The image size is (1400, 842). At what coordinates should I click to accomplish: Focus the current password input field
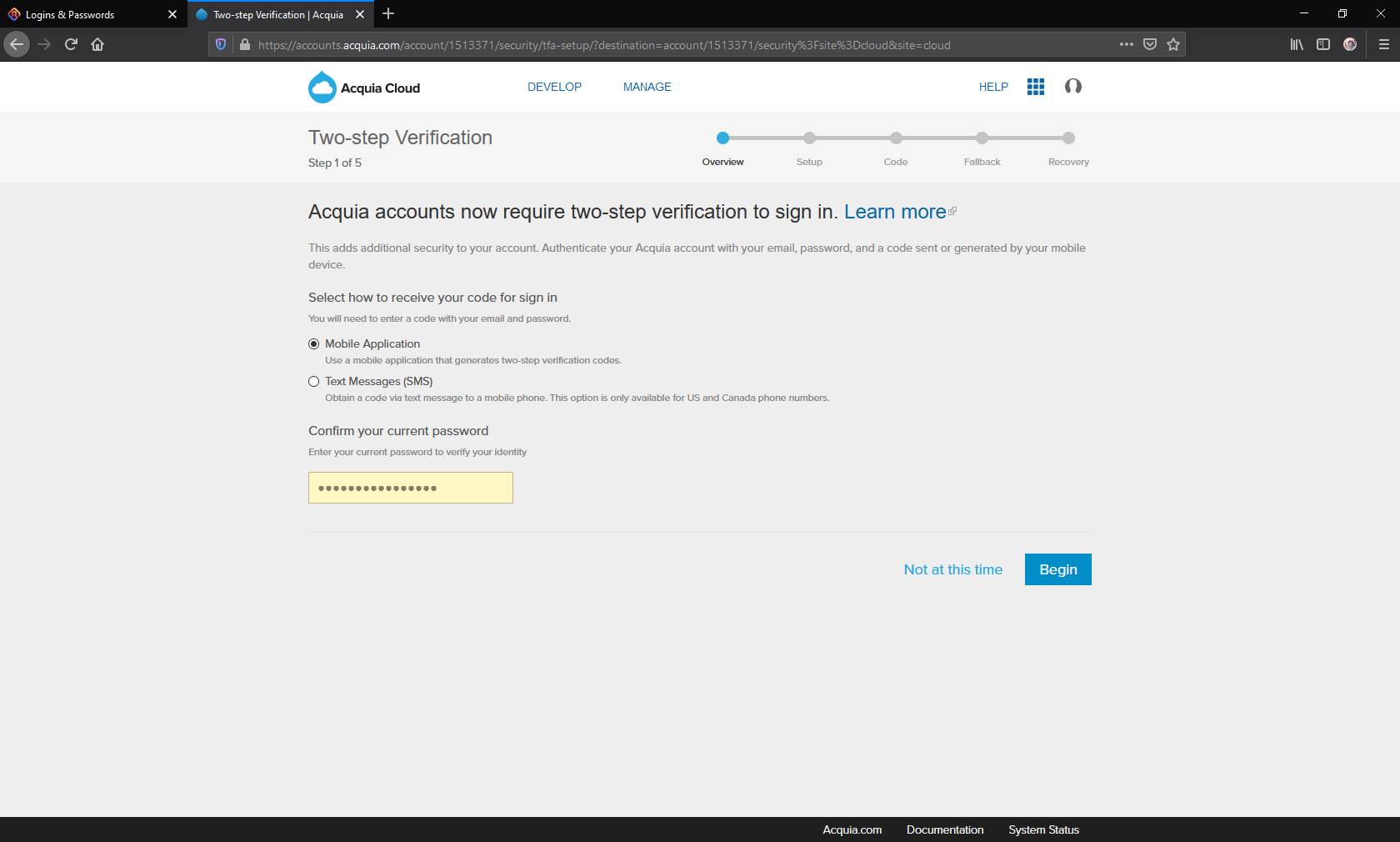click(411, 488)
